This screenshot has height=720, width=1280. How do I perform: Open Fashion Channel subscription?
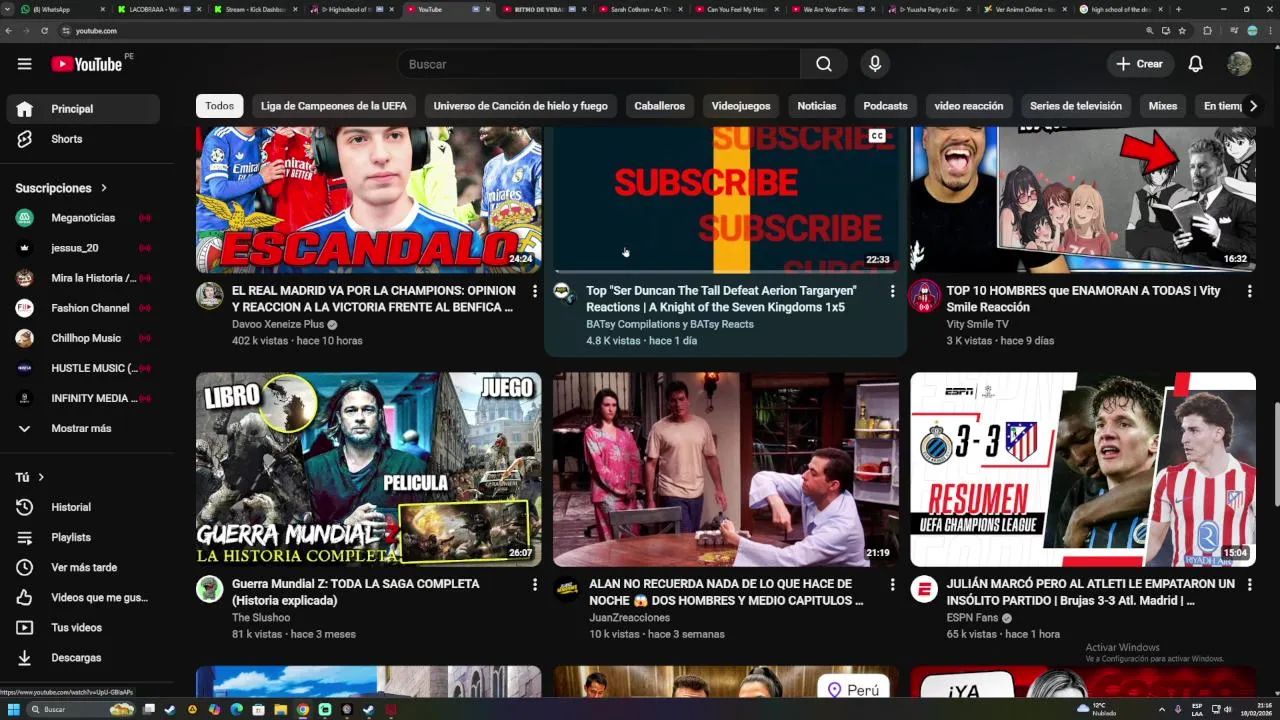(x=83, y=308)
